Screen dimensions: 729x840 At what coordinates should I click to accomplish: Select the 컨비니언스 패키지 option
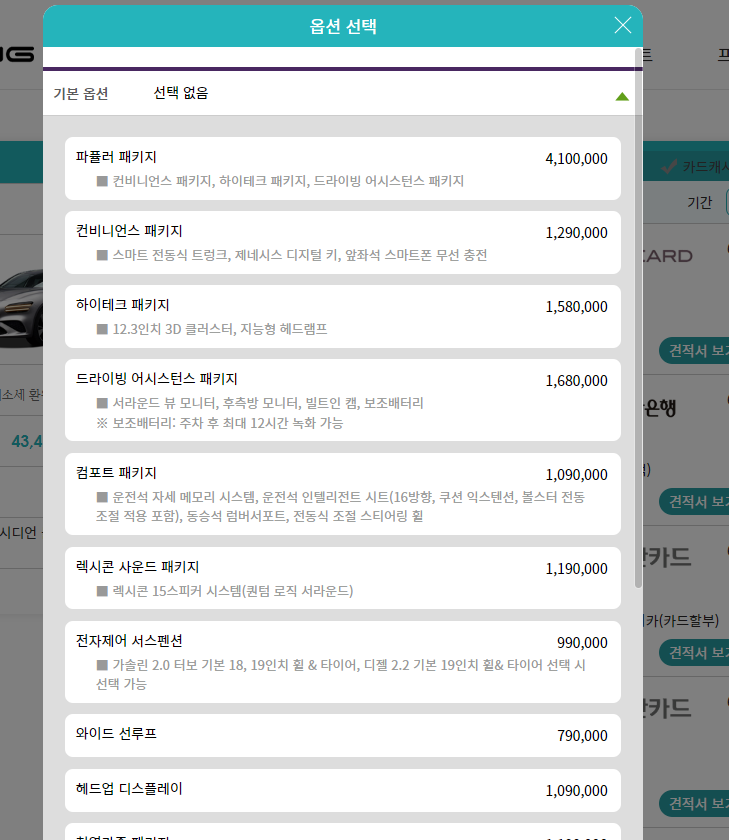(343, 242)
